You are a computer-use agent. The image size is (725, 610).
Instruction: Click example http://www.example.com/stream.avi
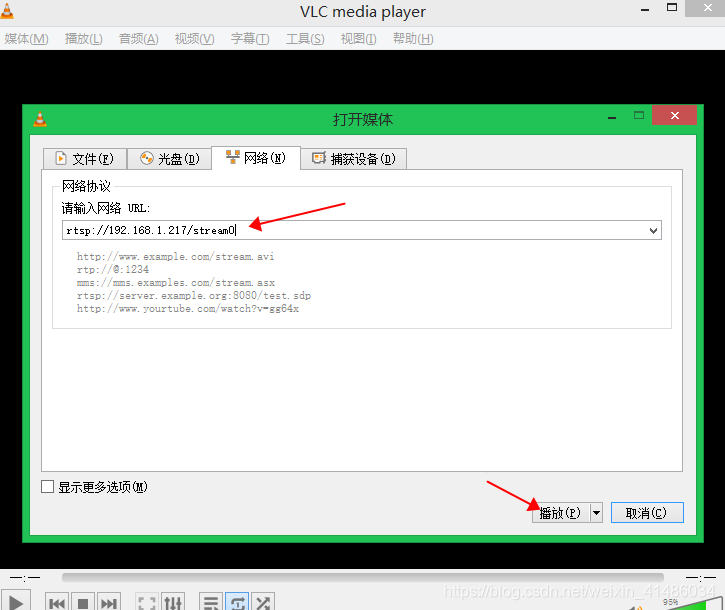pyautogui.click(x=175, y=257)
